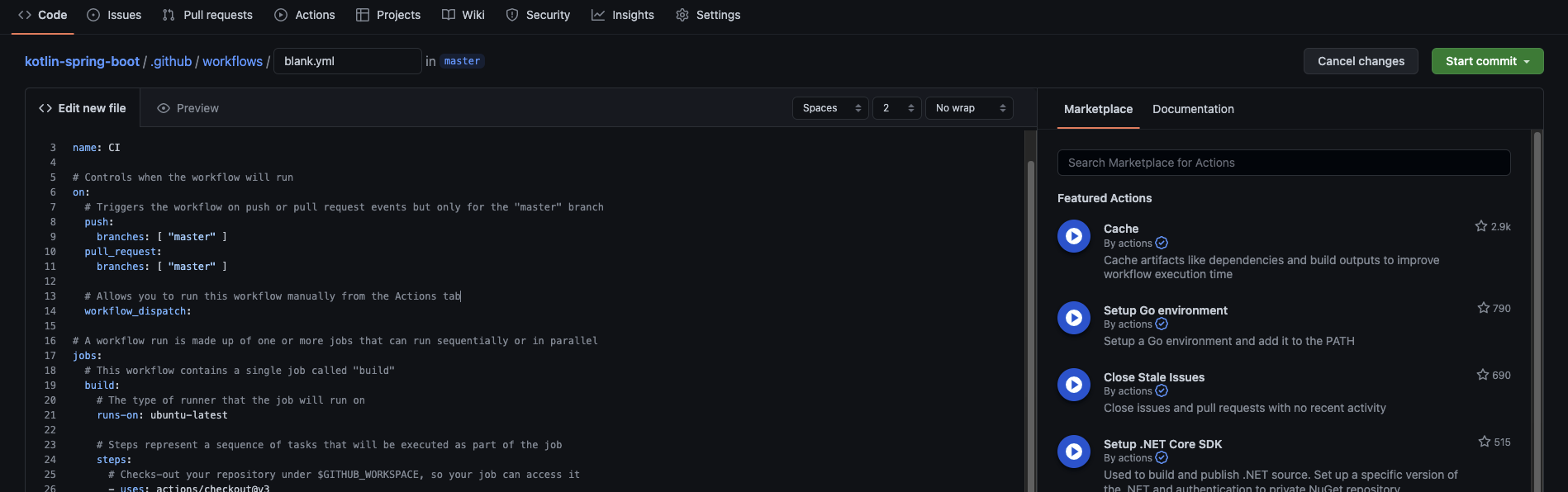Click the 'jobs:' code line
1568x492 pixels.
(x=88, y=356)
